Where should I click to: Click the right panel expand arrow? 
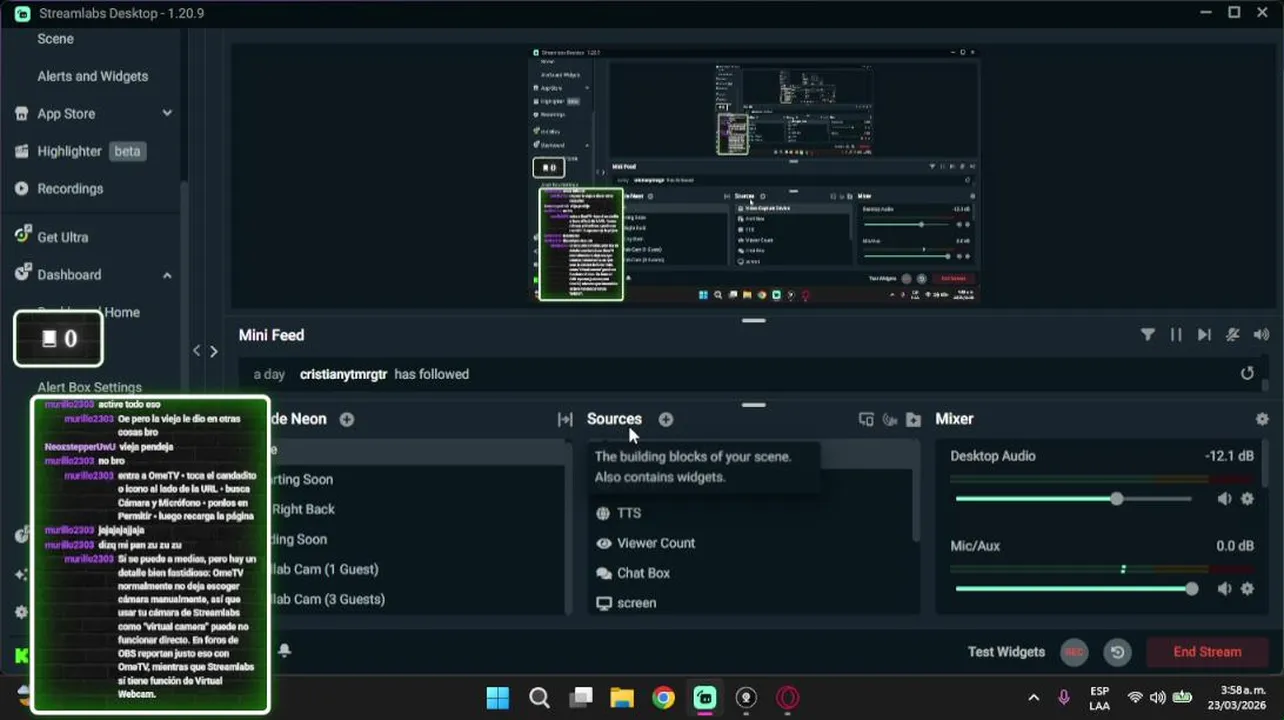pyautogui.click(x=213, y=351)
